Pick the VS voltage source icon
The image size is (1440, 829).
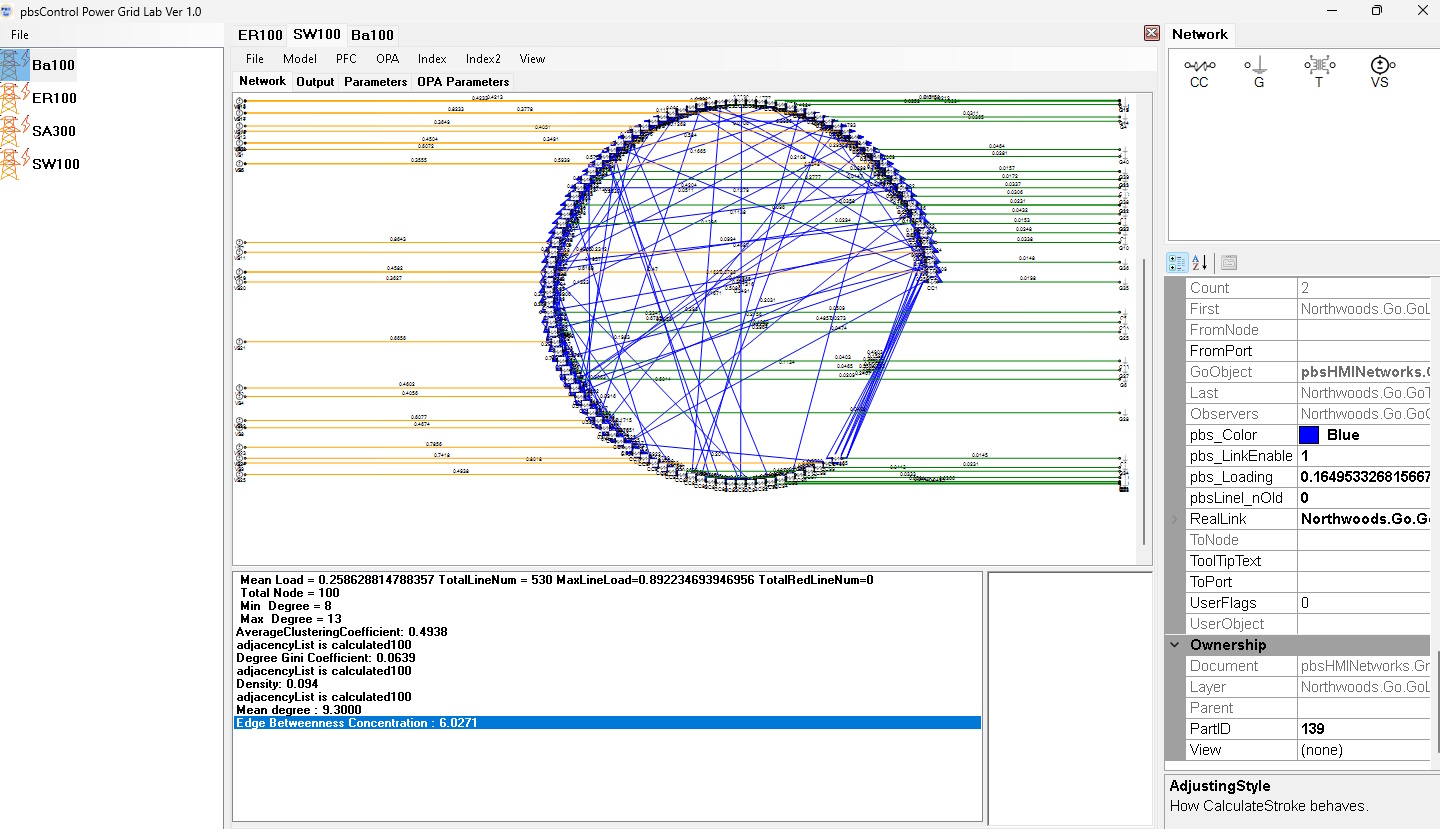pos(1380,65)
